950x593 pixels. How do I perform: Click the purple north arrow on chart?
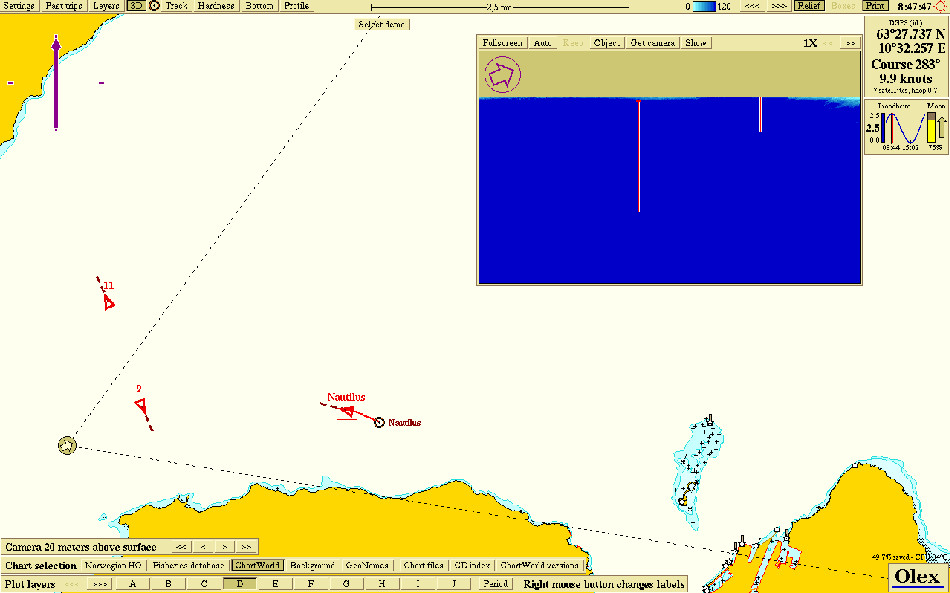(56, 83)
